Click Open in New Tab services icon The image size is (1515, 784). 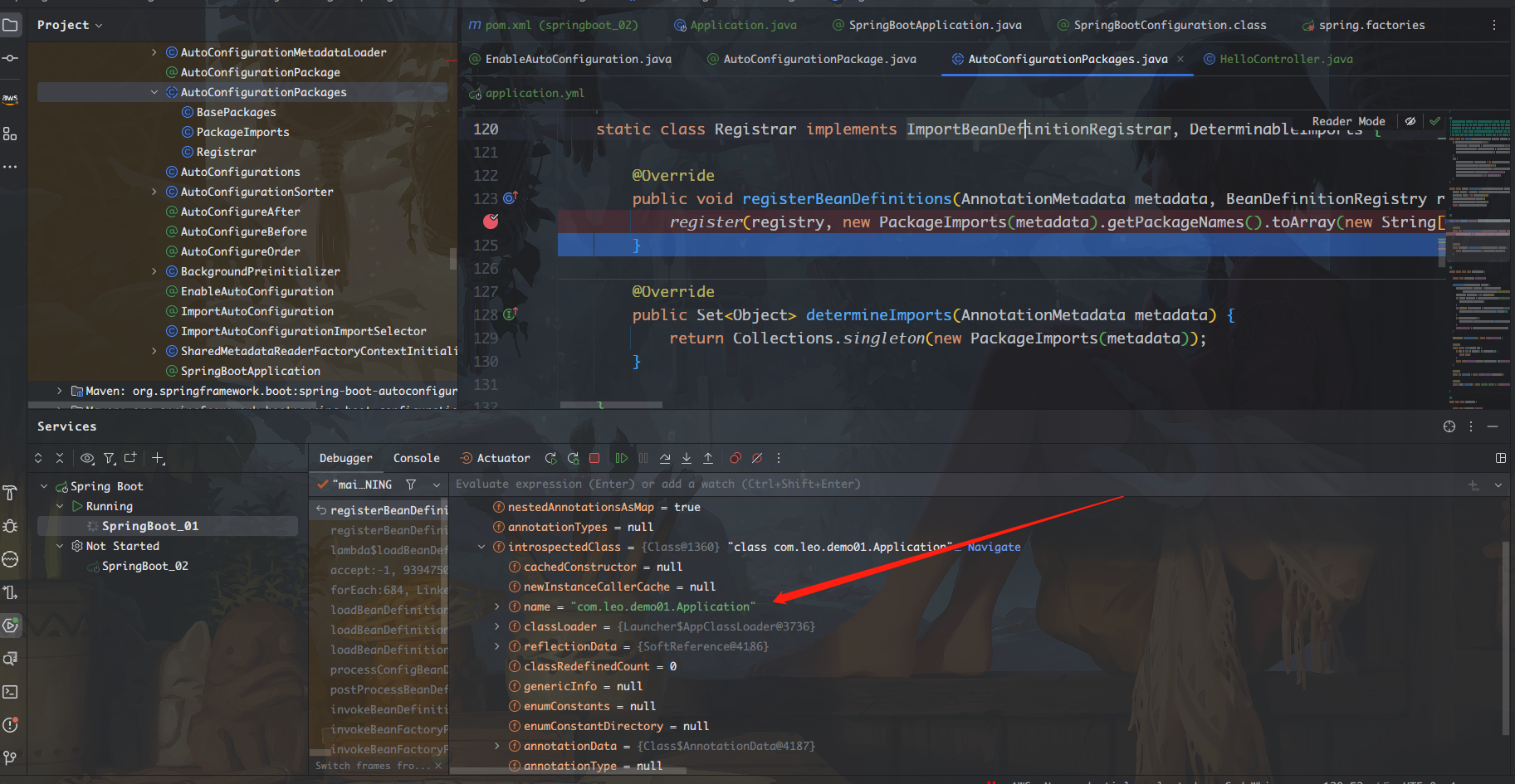(x=130, y=458)
